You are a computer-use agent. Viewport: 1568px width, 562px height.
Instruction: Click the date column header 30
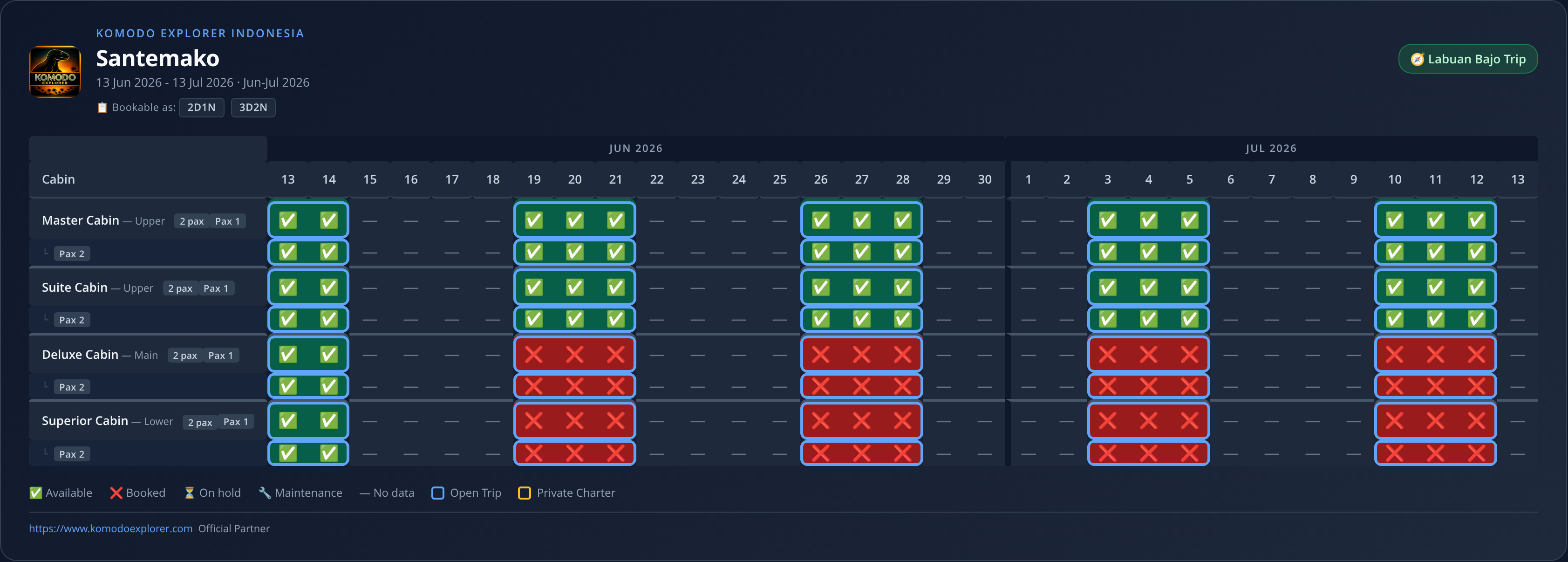(984, 179)
